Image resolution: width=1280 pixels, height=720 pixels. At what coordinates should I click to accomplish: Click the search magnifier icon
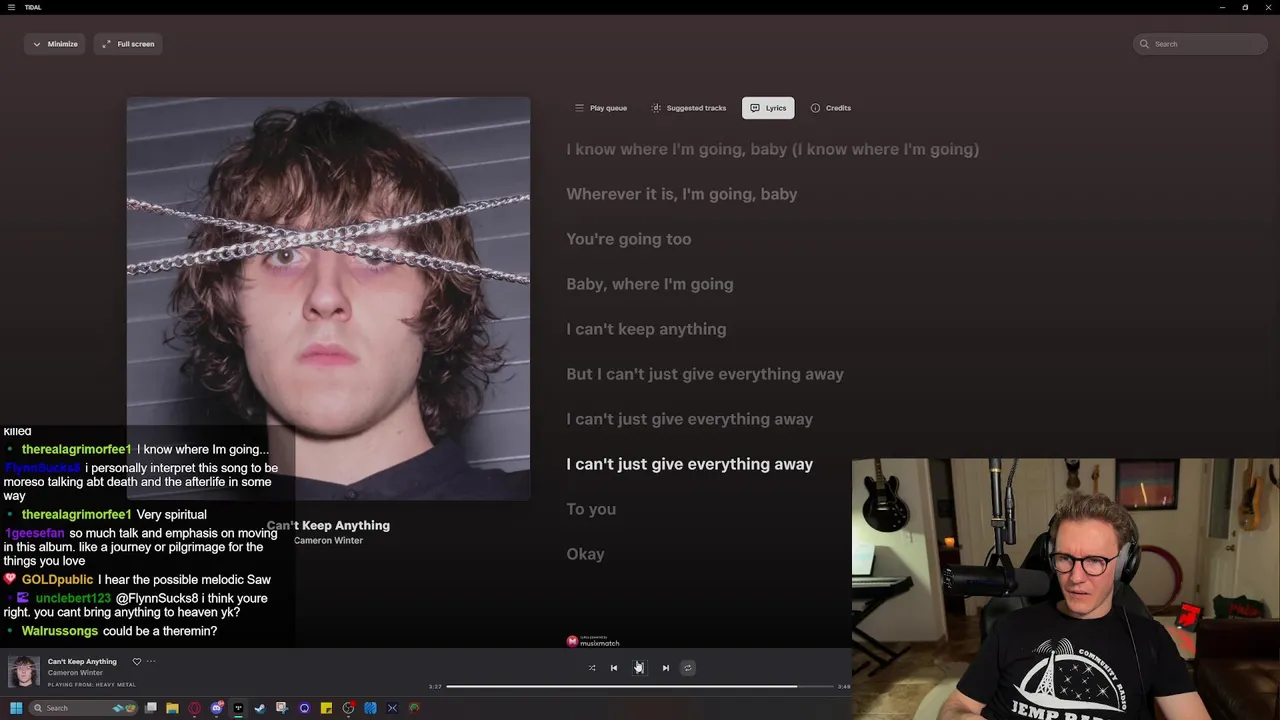click(1145, 44)
